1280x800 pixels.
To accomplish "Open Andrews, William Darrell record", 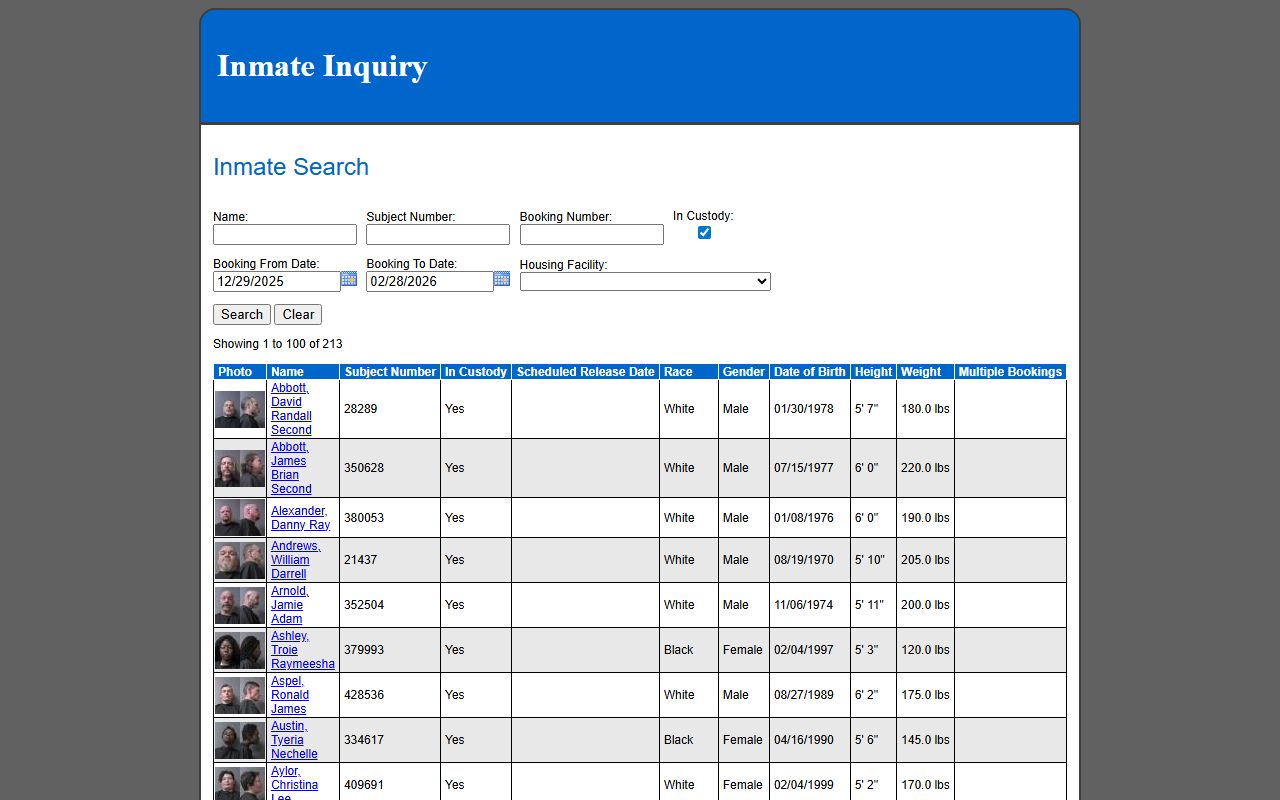I will click(x=295, y=560).
